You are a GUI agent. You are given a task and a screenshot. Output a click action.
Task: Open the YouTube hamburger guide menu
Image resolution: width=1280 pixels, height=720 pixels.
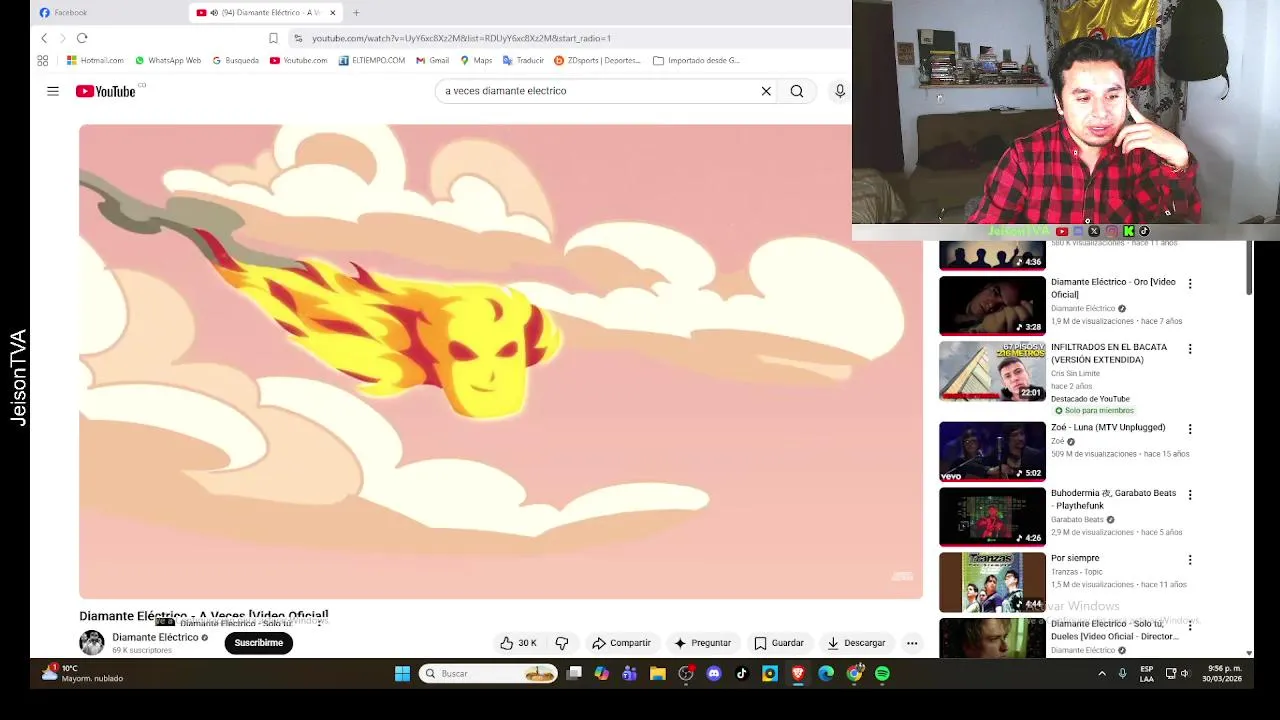[x=53, y=91]
